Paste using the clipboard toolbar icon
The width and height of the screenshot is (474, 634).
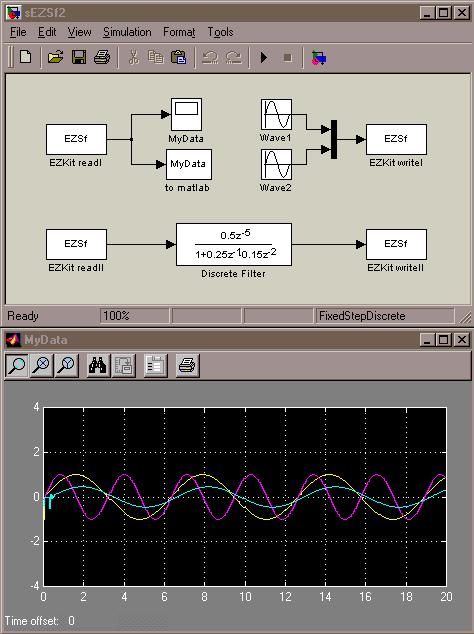[178, 57]
